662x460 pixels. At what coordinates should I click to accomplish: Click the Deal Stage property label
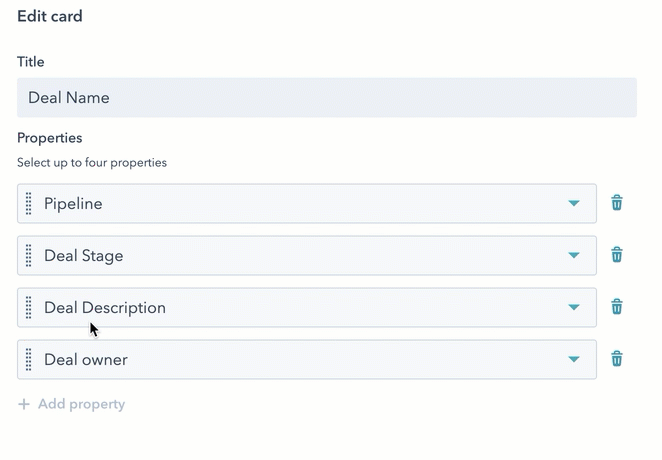click(x=84, y=256)
